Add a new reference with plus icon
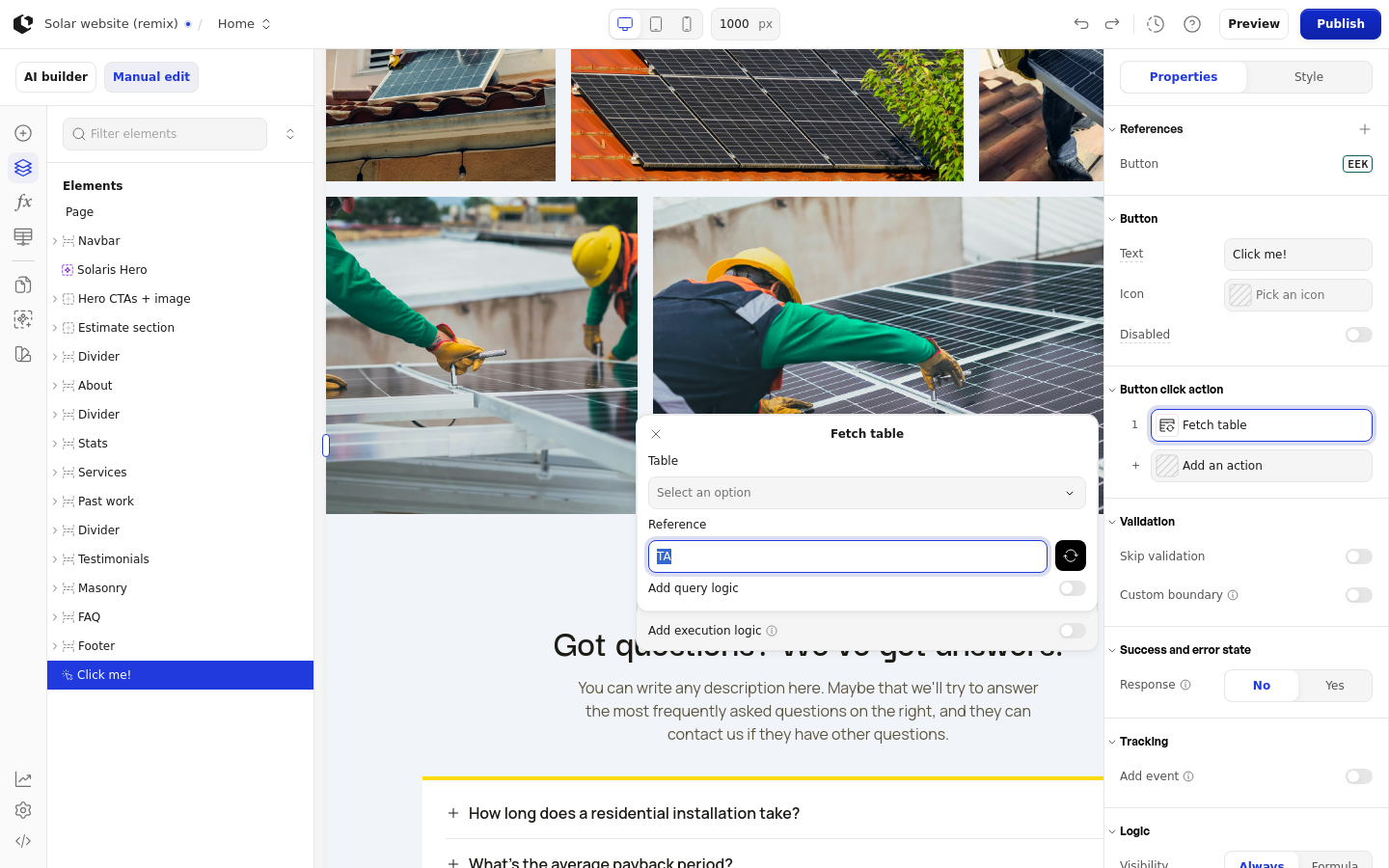 click(x=1365, y=129)
